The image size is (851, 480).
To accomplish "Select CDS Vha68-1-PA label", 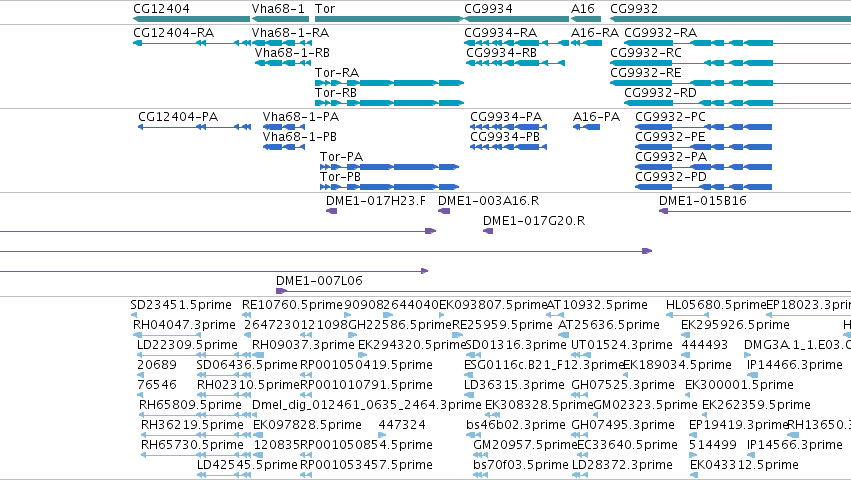I will 301,117.
